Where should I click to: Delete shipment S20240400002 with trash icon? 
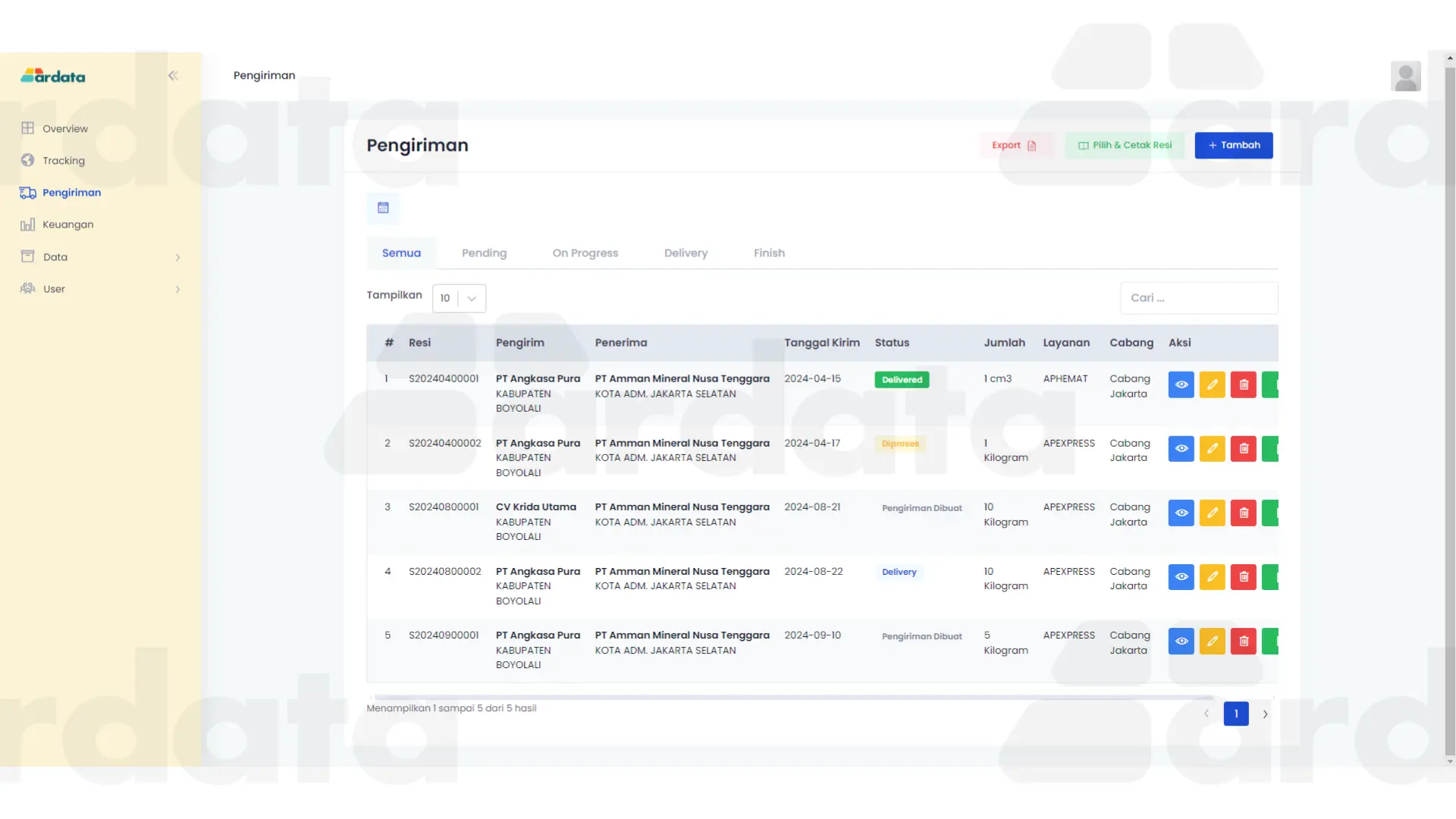pyautogui.click(x=1244, y=449)
